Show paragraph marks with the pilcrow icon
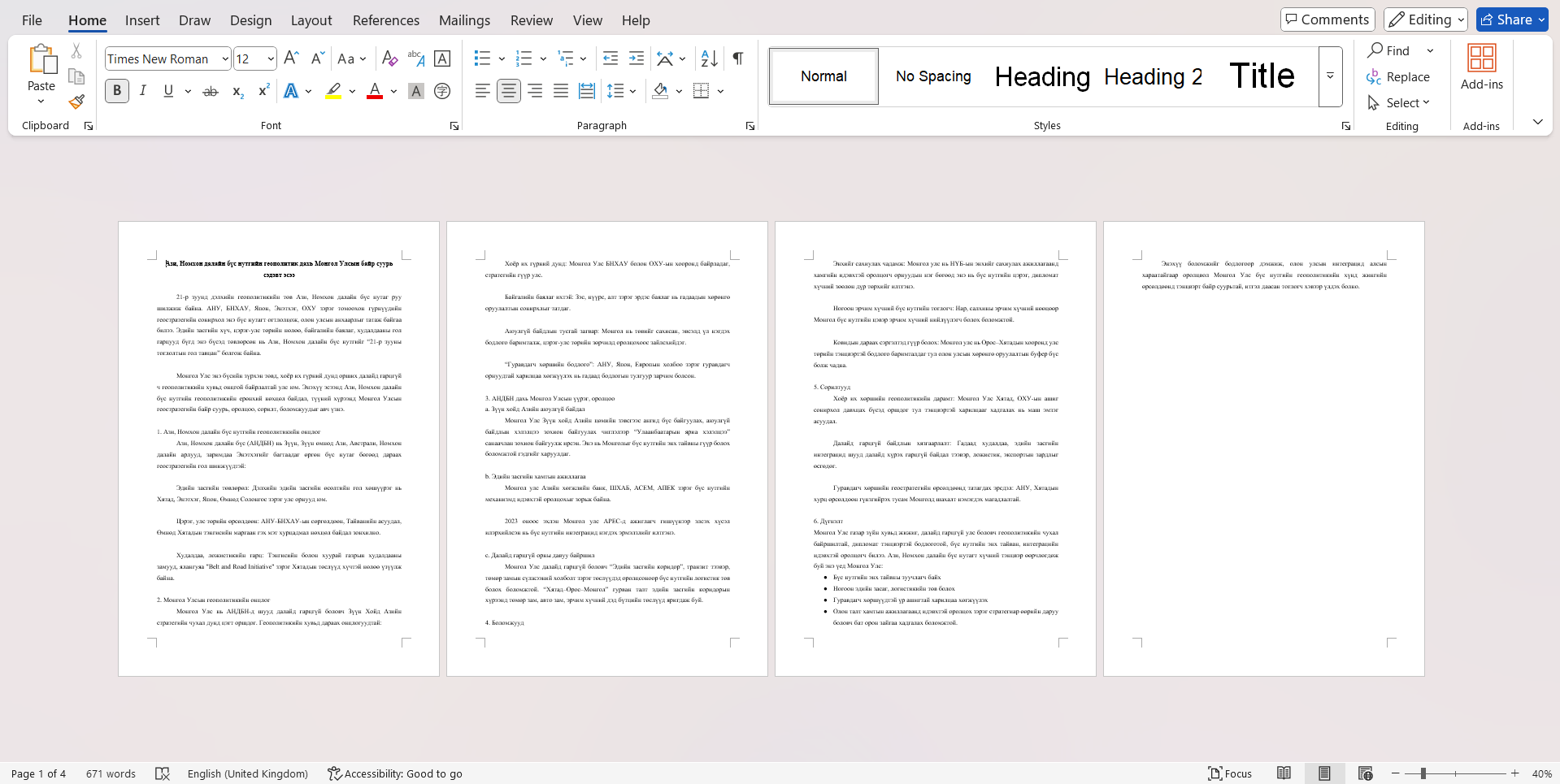This screenshot has height=784, width=1560. click(737, 58)
